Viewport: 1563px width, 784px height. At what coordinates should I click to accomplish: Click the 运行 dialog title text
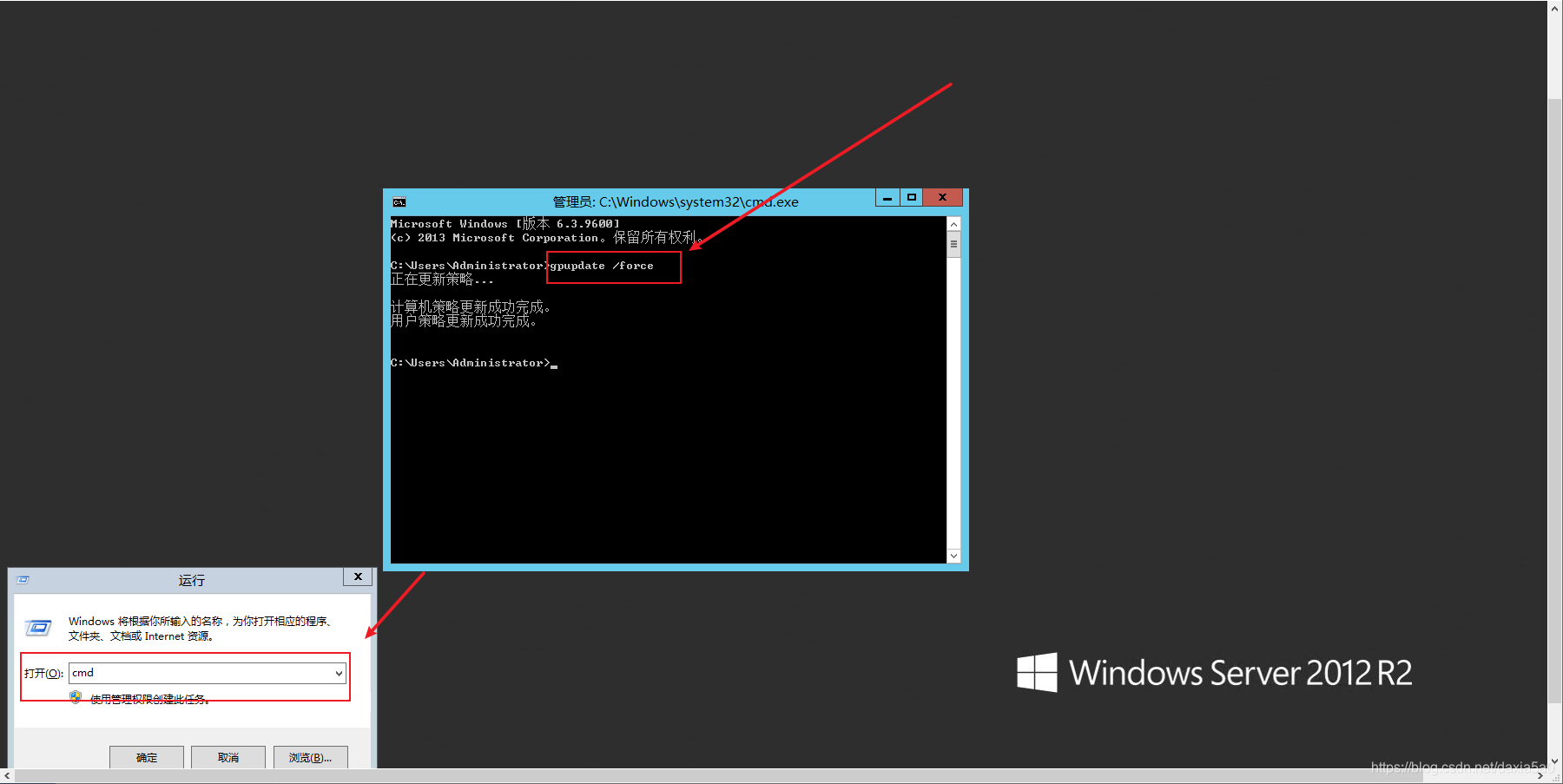(192, 580)
